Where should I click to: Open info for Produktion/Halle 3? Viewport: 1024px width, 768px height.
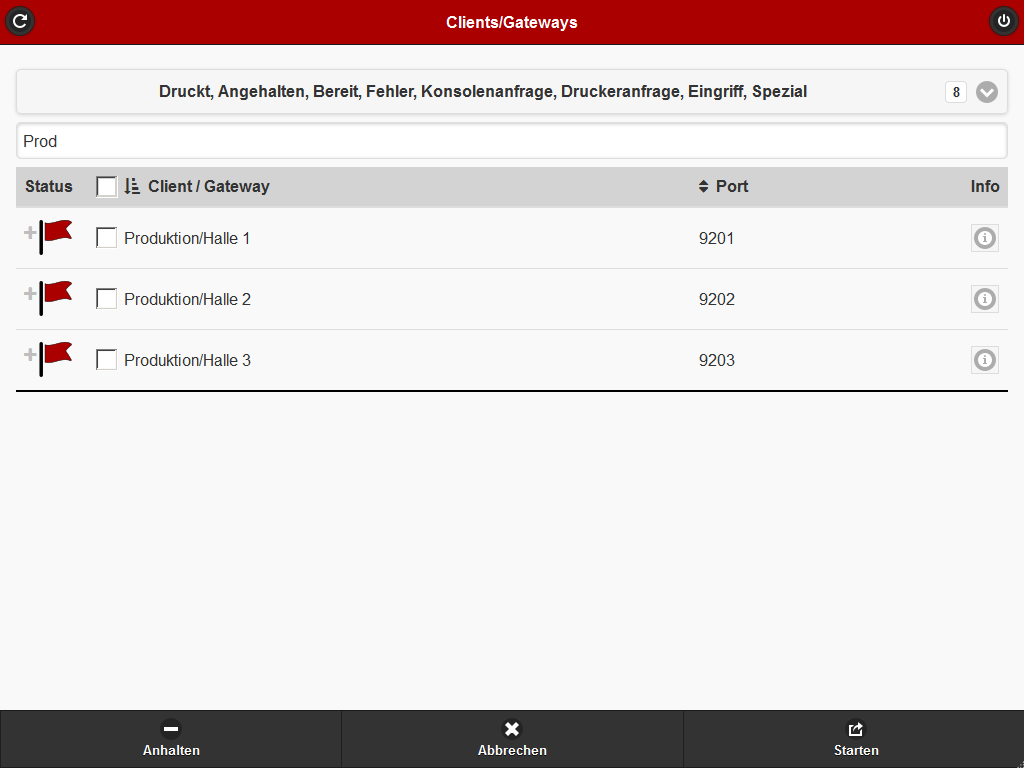985,360
